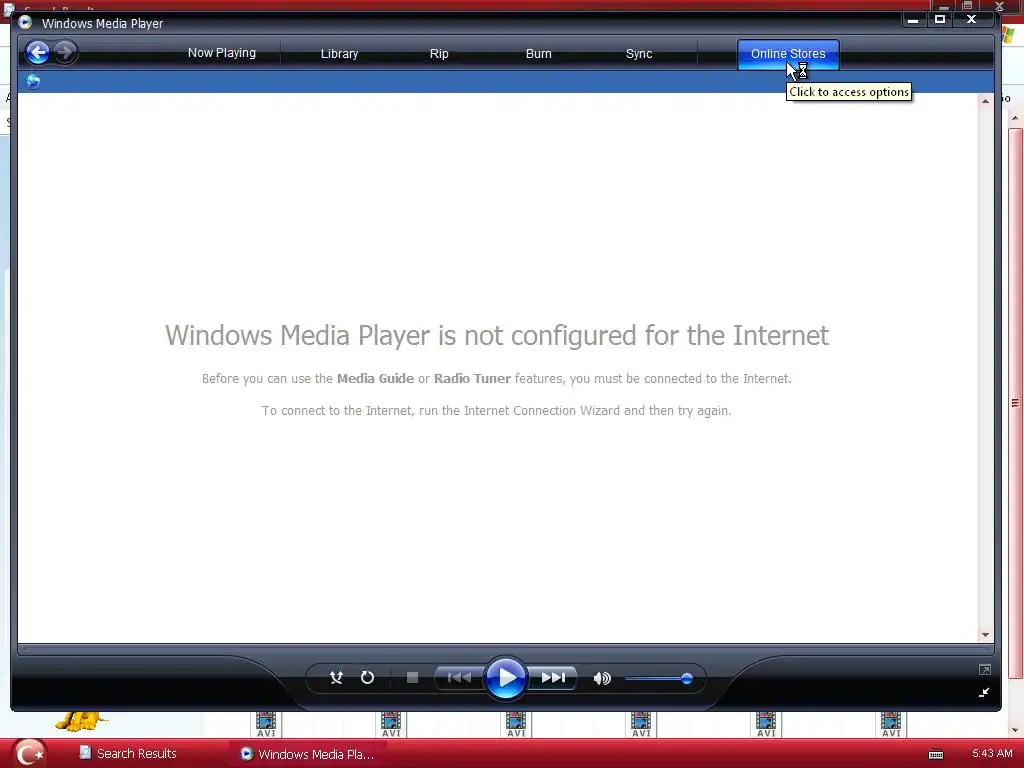The image size is (1024, 768).
Task: Click the 5:43 AM clock
Action: (x=992, y=754)
